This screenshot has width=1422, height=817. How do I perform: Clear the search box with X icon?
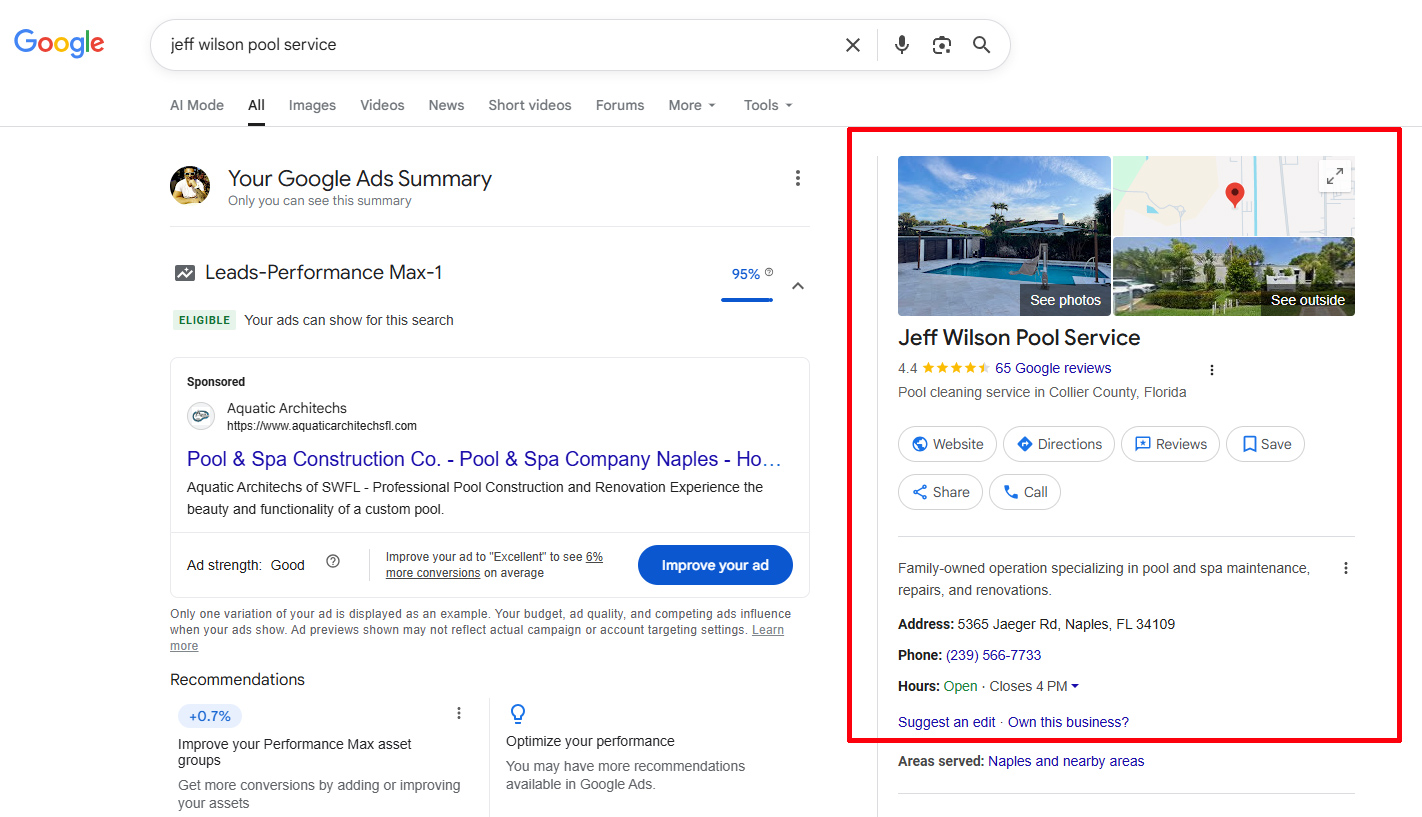pos(852,45)
